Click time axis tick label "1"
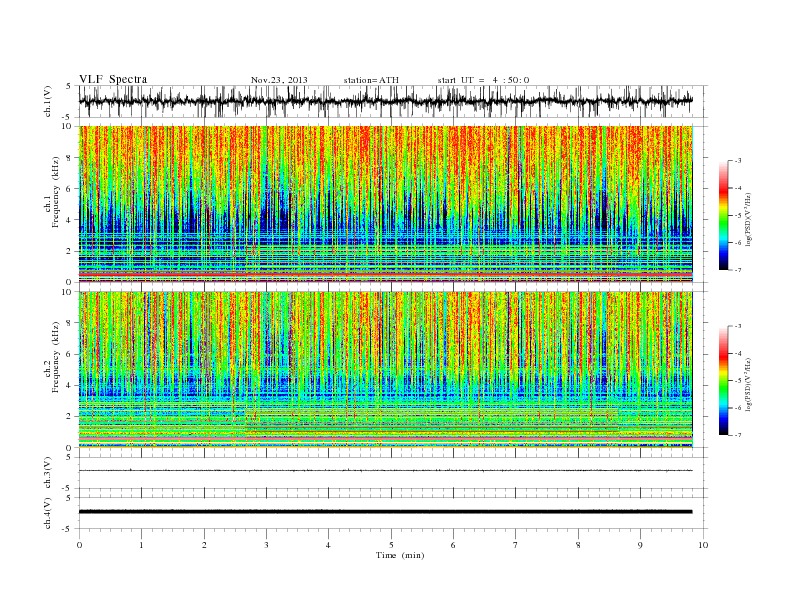This screenshot has height=612, width=792. (141, 545)
